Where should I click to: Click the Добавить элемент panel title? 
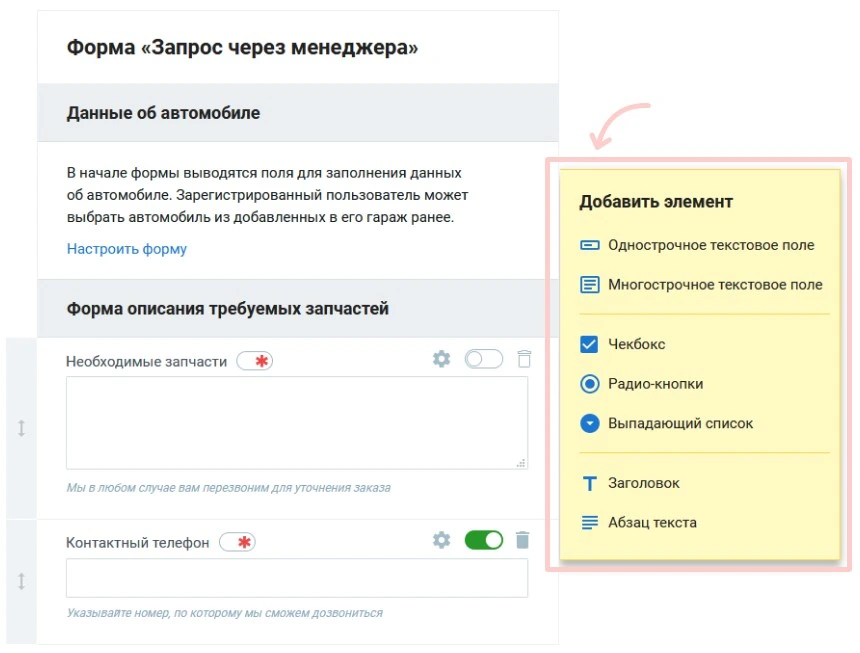point(655,201)
